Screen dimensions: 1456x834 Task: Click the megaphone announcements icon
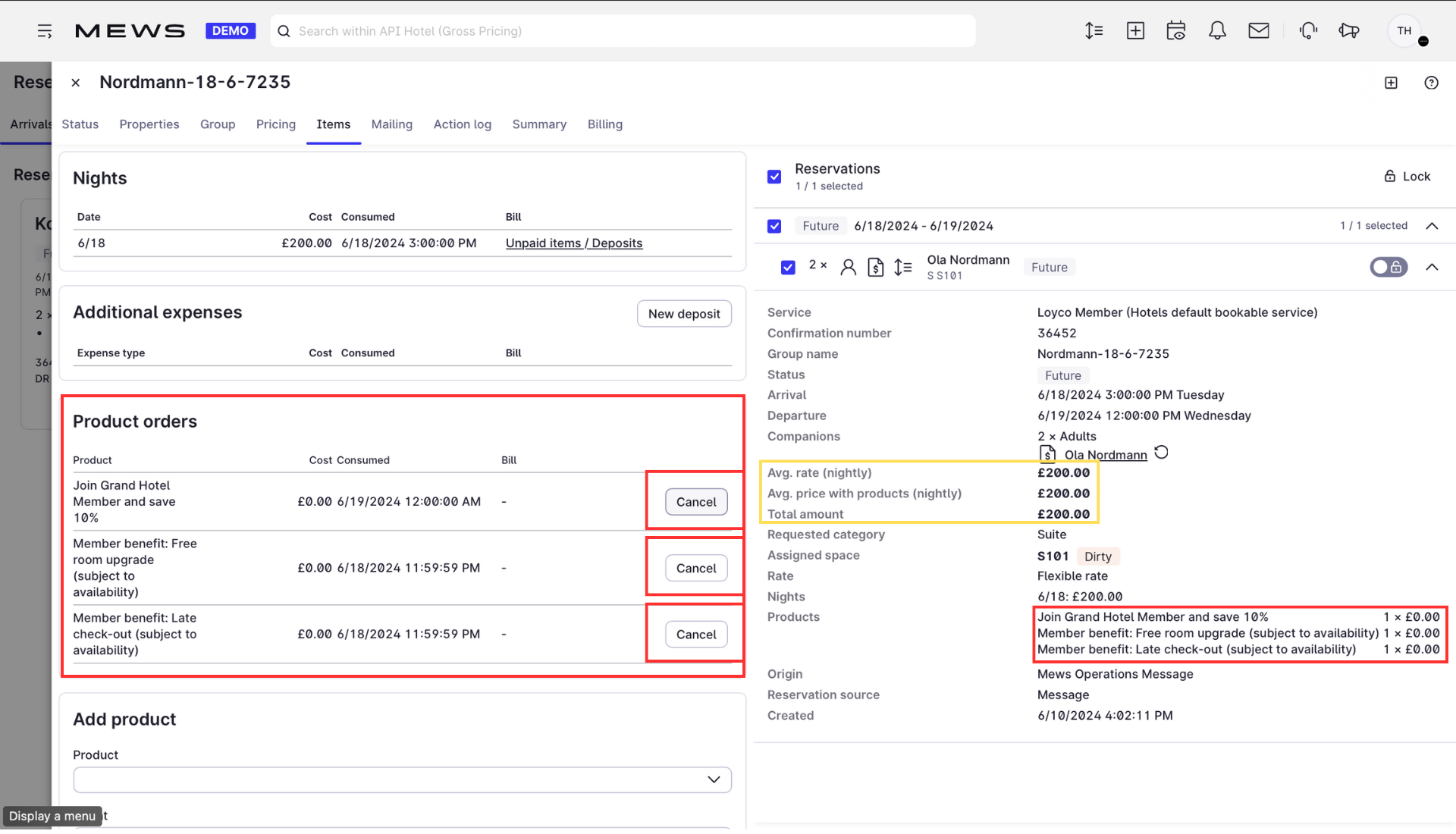(1349, 31)
